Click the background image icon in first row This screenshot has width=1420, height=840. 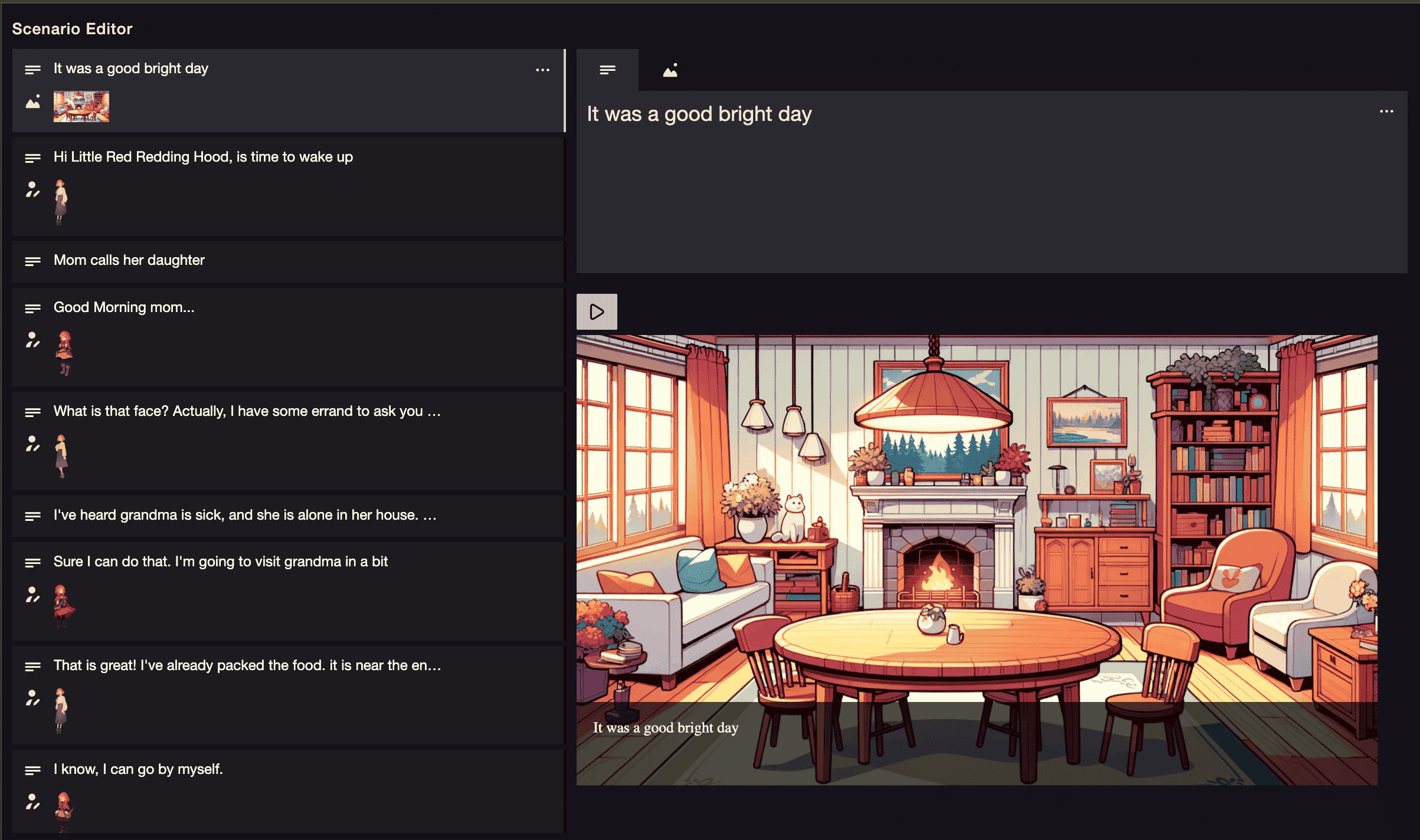pyautogui.click(x=33, y=103)
